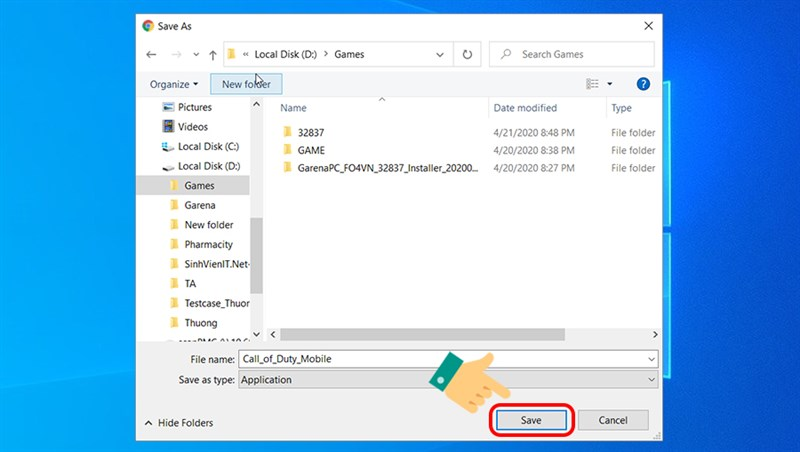This screenshot has width=800, height=452.
Task: Select Local Disk (C:) in sidebar
Action: [209, 146]
